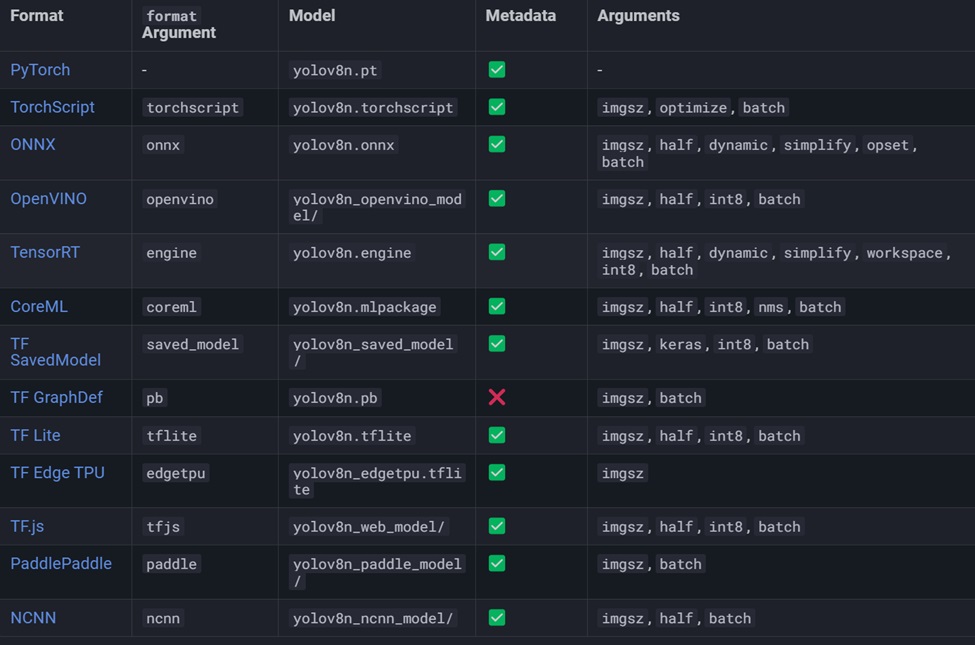Click "imgsz" in the TF Edge TPU row
This screenshot has width=975, height=645.
click(622, 473)
